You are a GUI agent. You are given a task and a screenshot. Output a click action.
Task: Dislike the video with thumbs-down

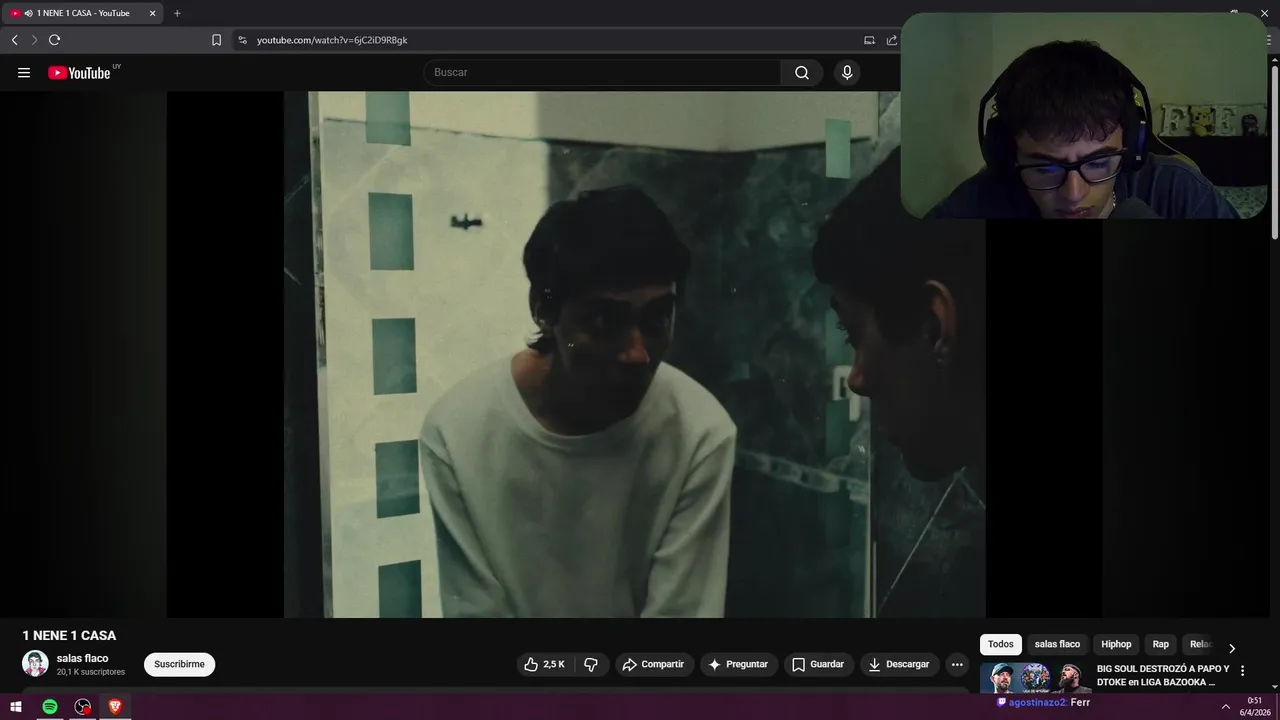coord(591,664)
